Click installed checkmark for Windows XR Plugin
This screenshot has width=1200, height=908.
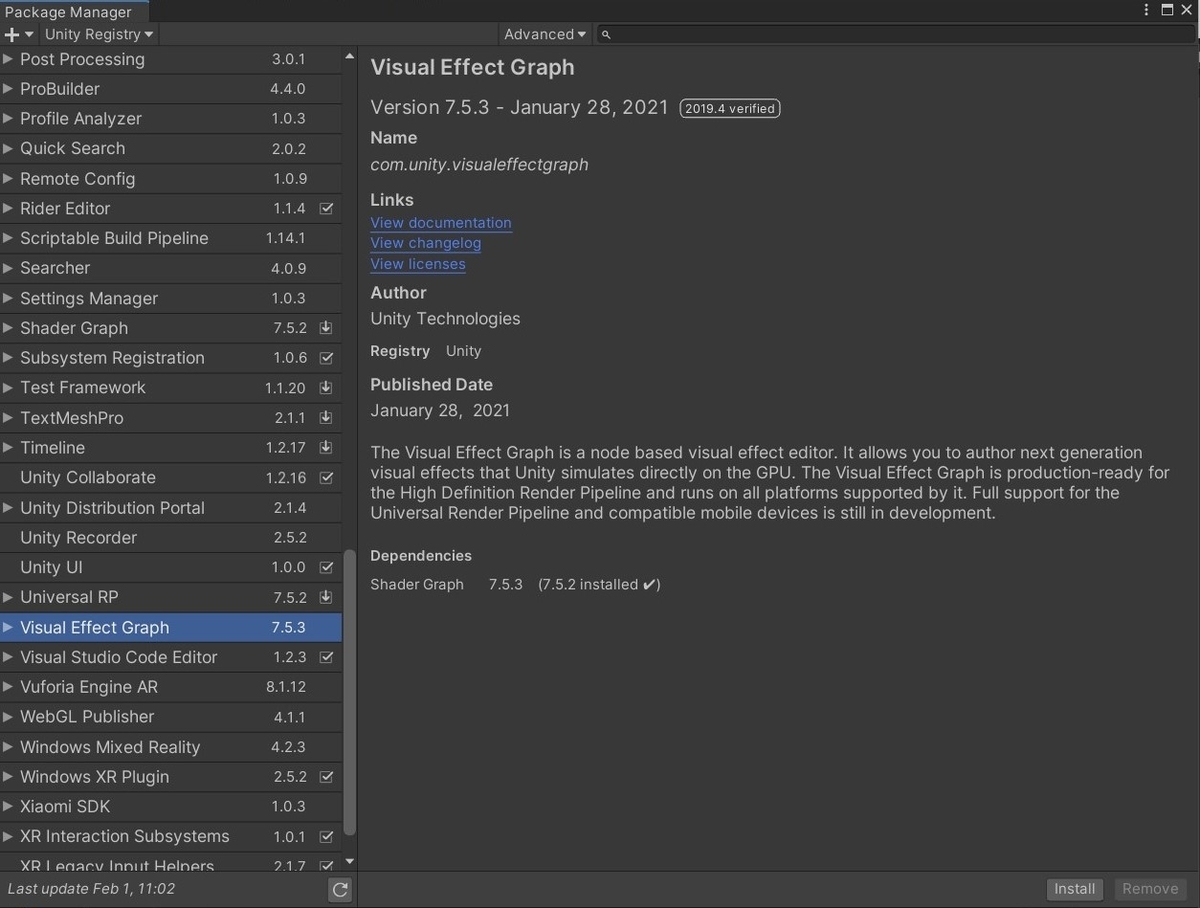click(x=326, y=777)
